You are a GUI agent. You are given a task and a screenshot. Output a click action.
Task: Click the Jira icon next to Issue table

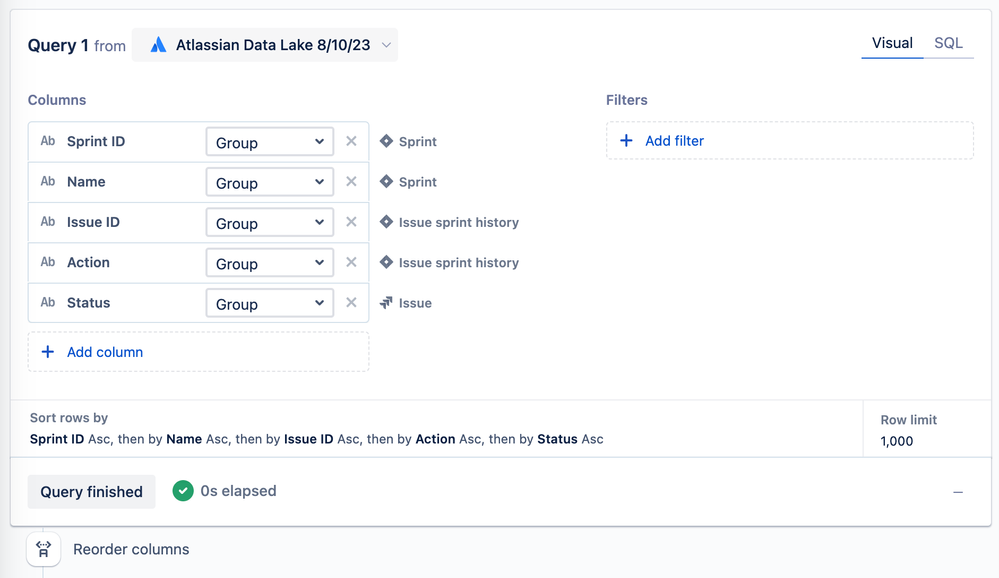[x=386, y=303]
